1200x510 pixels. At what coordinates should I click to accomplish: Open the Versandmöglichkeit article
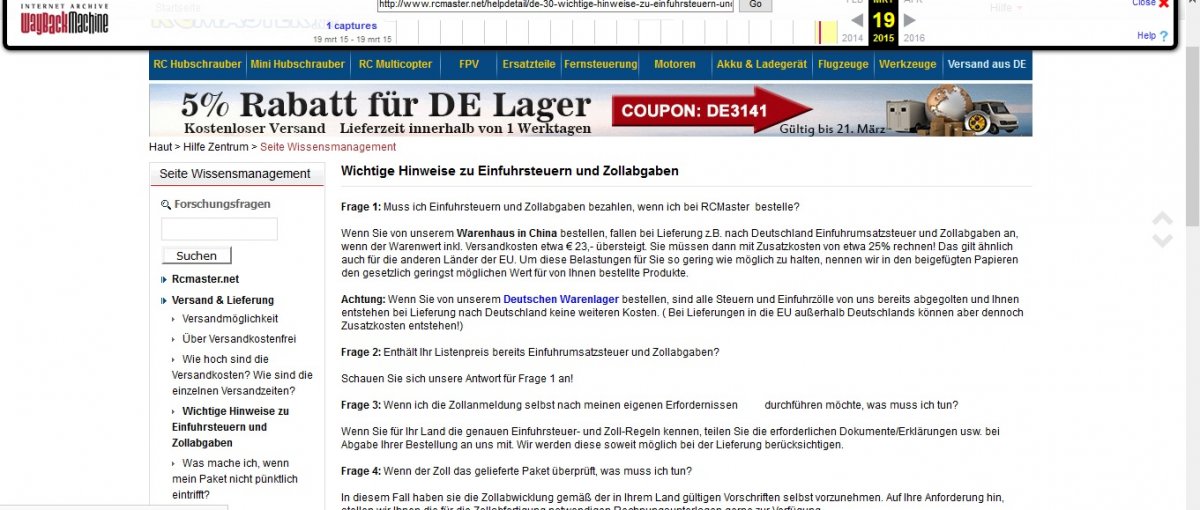tap(230, 319)
